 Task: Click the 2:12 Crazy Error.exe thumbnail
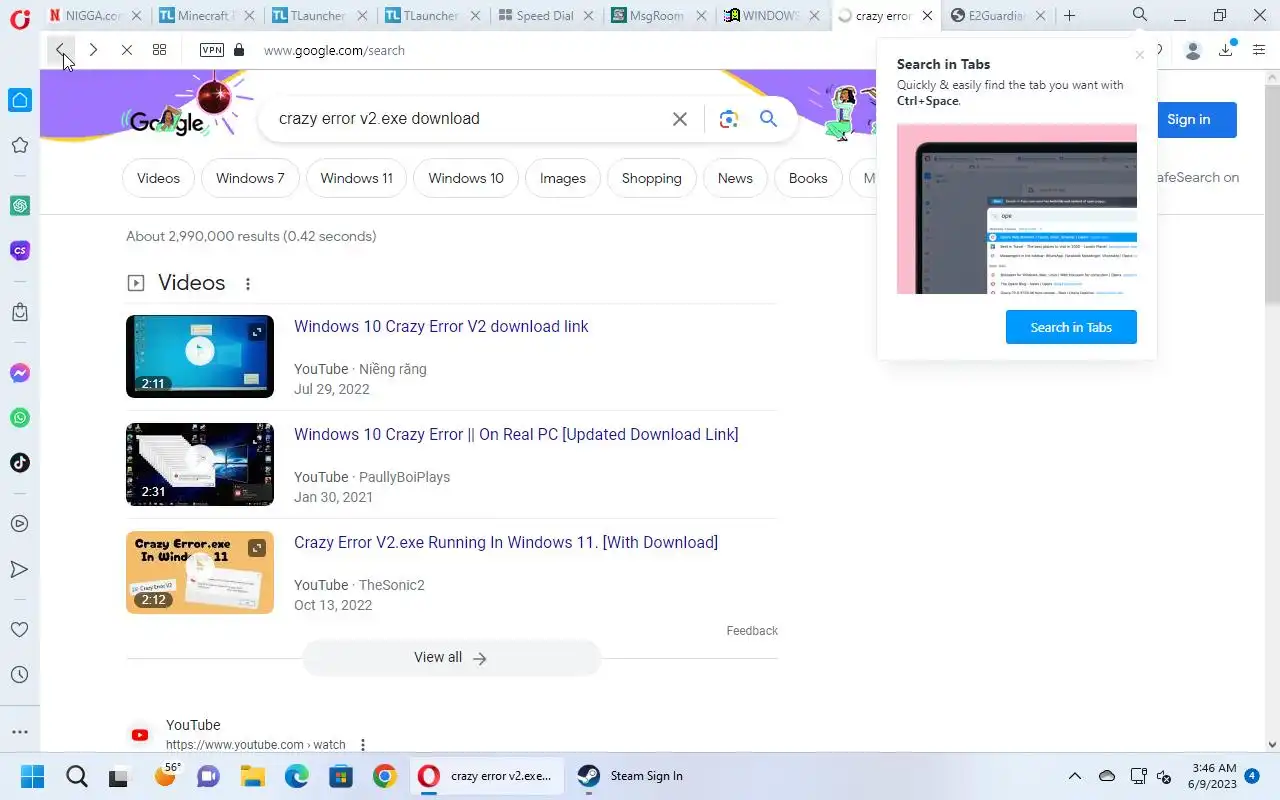200,572
